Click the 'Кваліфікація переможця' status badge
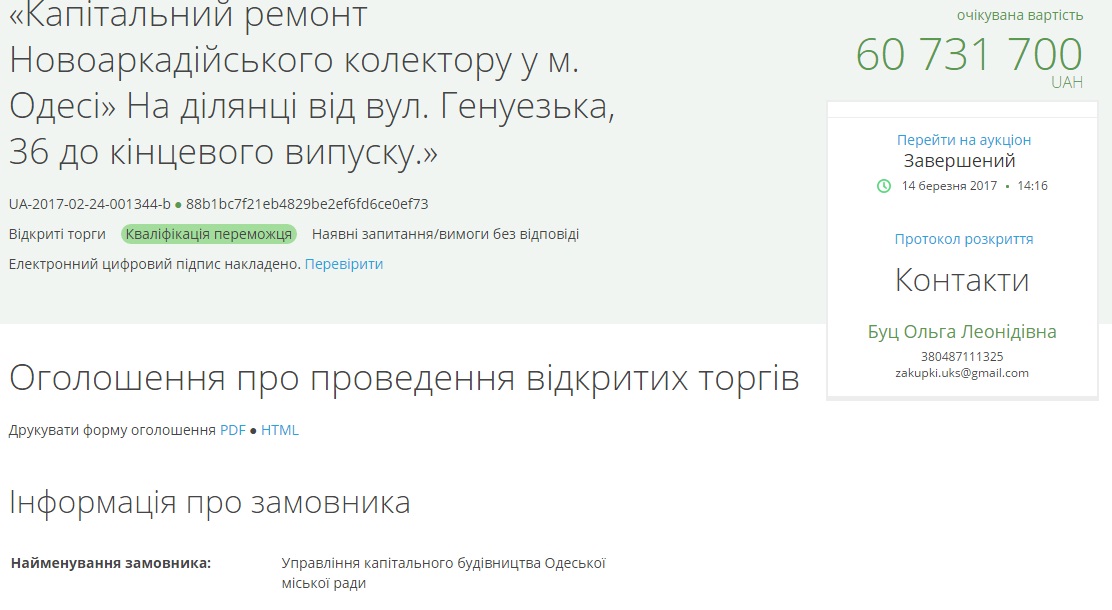1112x610 pixels. (209, 234)
